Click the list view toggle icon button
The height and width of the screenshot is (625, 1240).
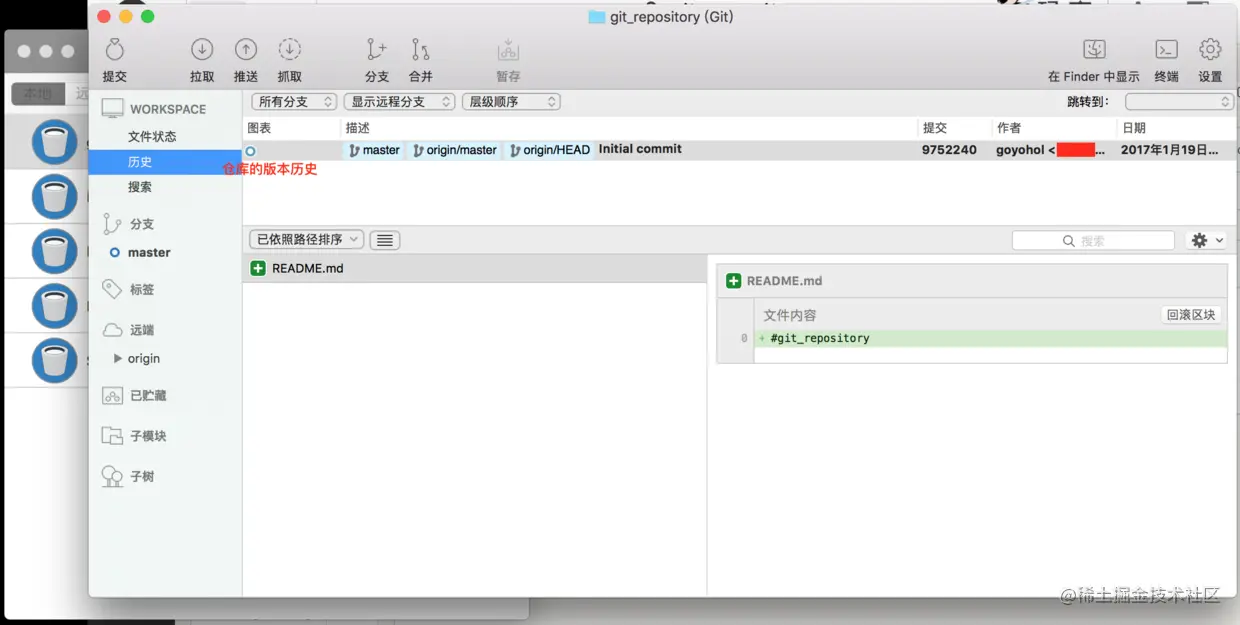click(x=385, y=240)
